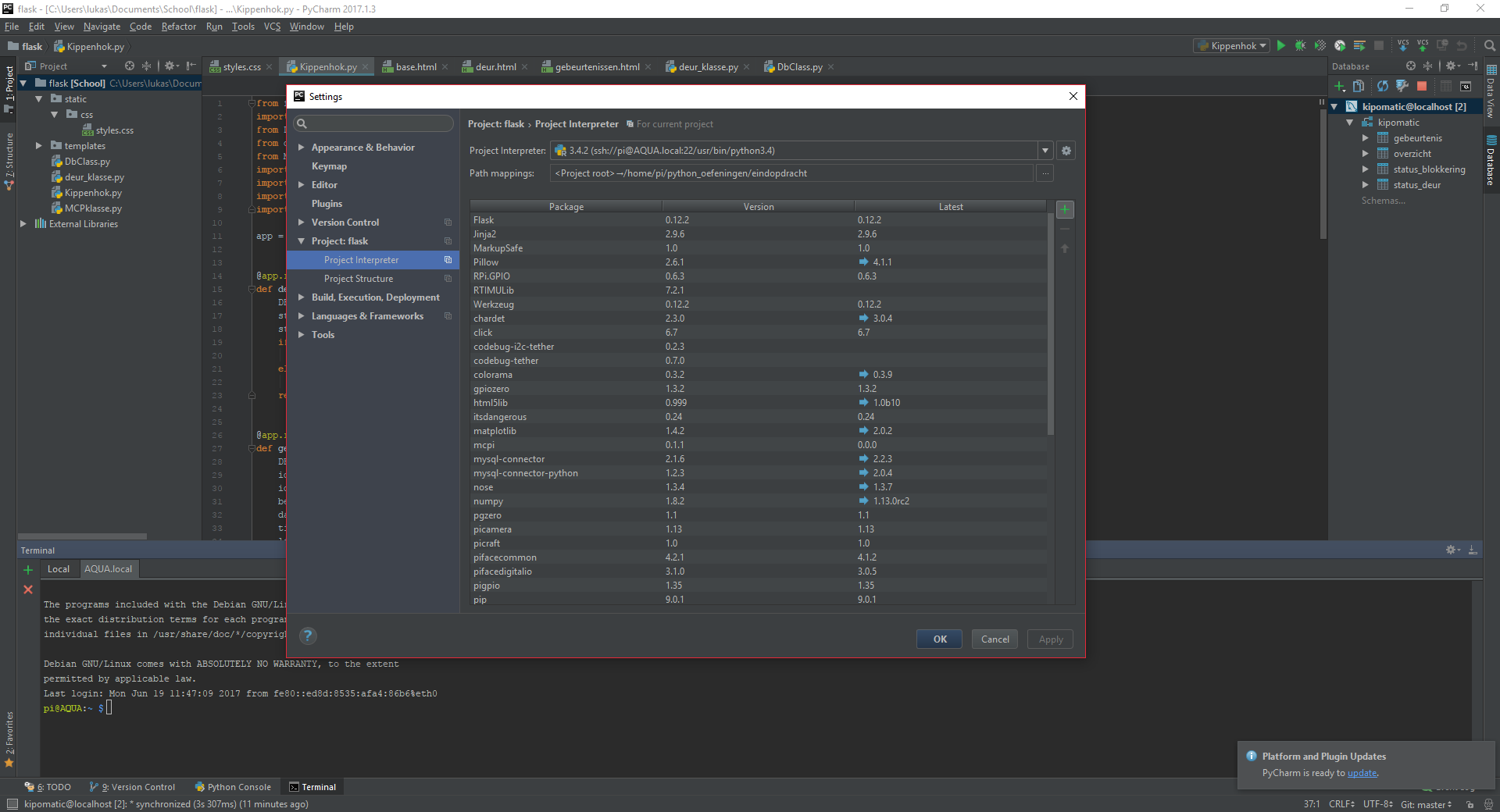
Task: Click the profile run icon in the toolbar
Action: click(x=1340, y=46)
